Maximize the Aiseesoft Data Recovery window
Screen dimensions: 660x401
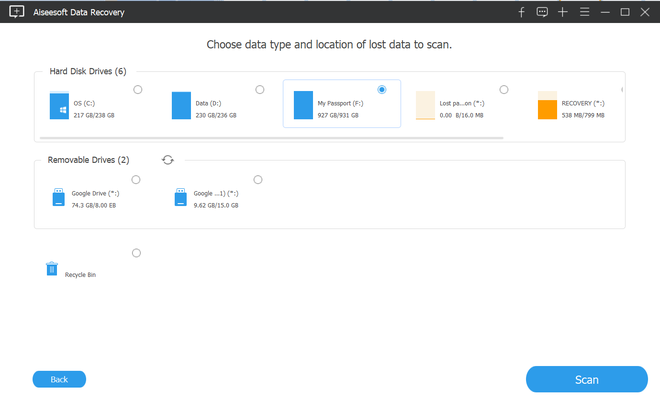(625, 12)
